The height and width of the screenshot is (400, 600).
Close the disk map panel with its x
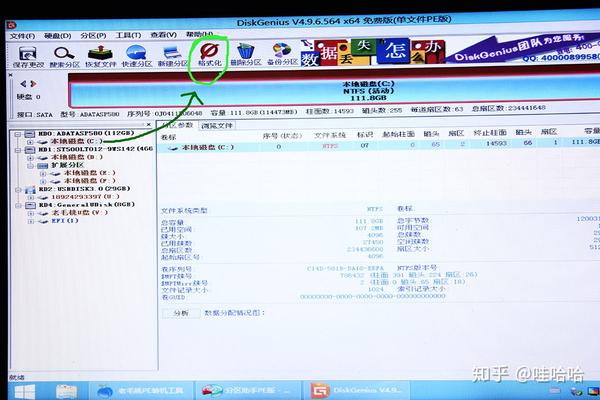pos(11,75)
